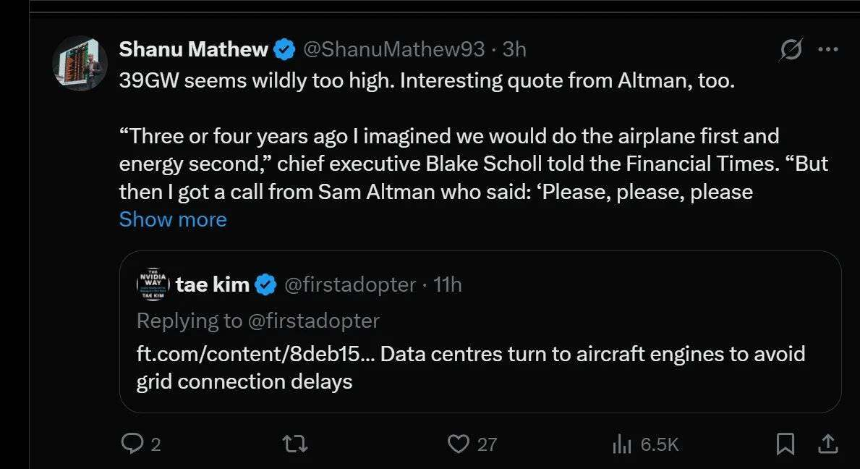
Task: Visit the @ShanuMathew93 handle link
Action: pos(393,49)
